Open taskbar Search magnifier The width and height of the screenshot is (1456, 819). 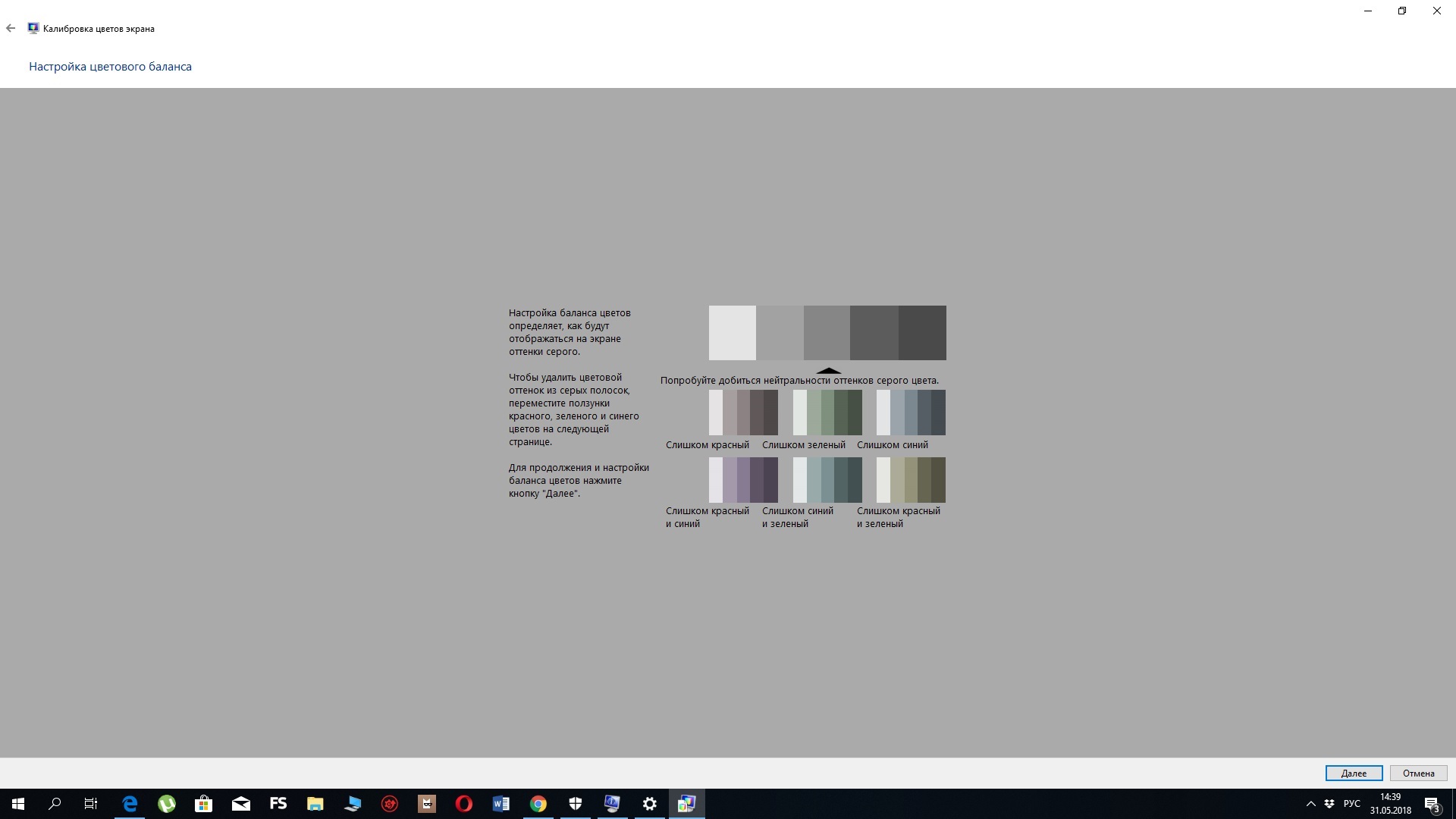coord(55,804)
